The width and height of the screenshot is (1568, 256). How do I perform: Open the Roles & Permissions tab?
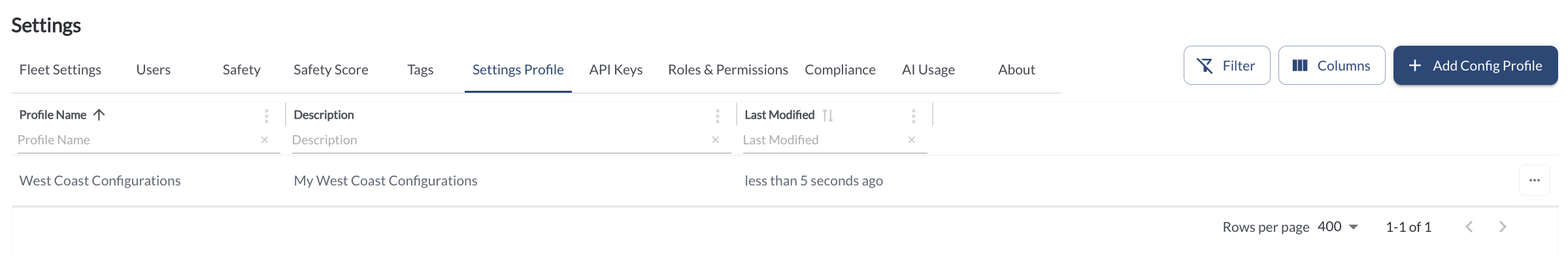click(x=728, y=70)
